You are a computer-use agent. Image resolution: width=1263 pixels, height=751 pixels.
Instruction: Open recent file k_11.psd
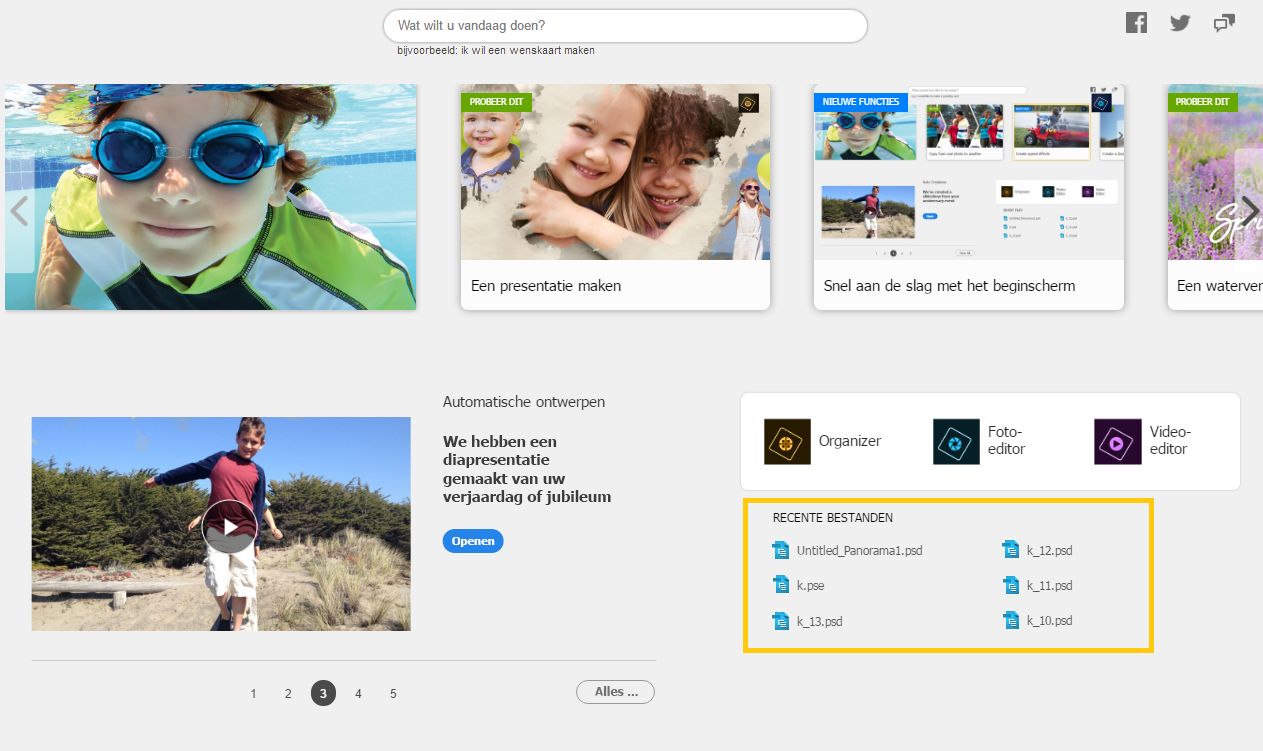click(x=1049, y=585)
